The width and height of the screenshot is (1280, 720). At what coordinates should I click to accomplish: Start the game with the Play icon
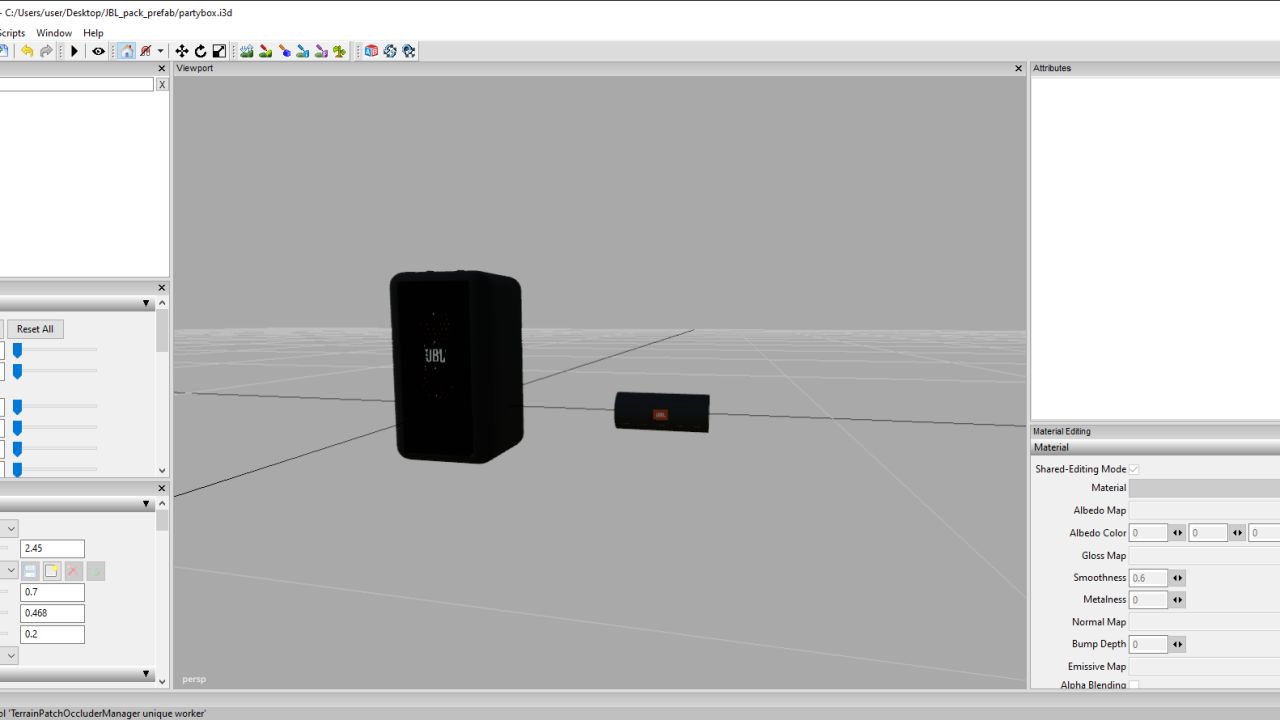point(74,51)
